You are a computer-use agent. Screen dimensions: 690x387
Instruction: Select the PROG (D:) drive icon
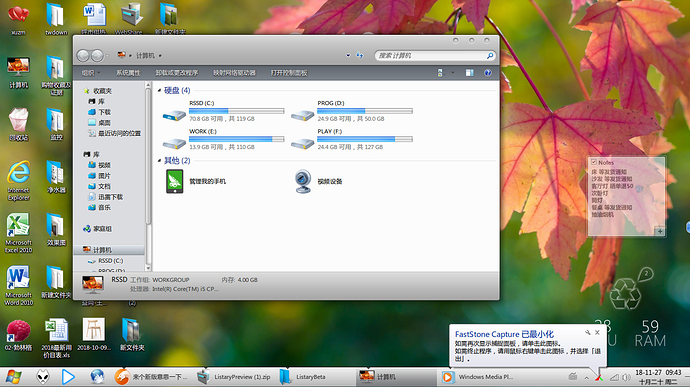pyautogui.click(x=303, y=115)
